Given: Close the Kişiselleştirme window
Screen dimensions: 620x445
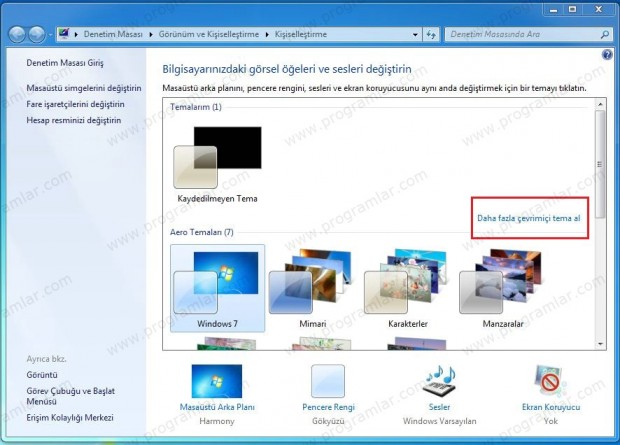Looking at the screenshot, I should pos(599,10).
